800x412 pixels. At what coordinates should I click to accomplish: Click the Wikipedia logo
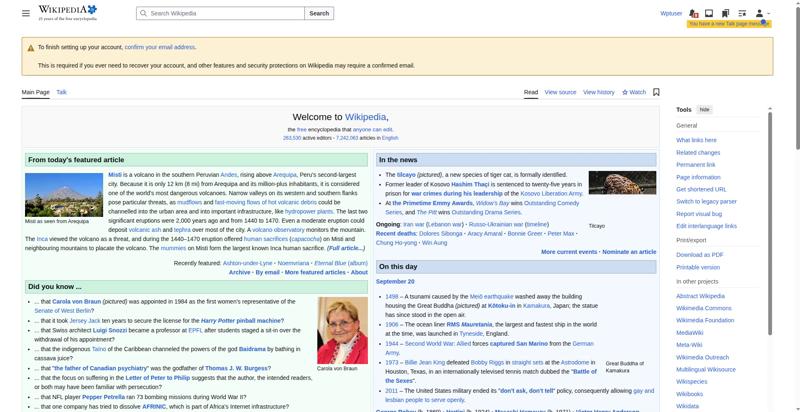click(x=67, y=13)
